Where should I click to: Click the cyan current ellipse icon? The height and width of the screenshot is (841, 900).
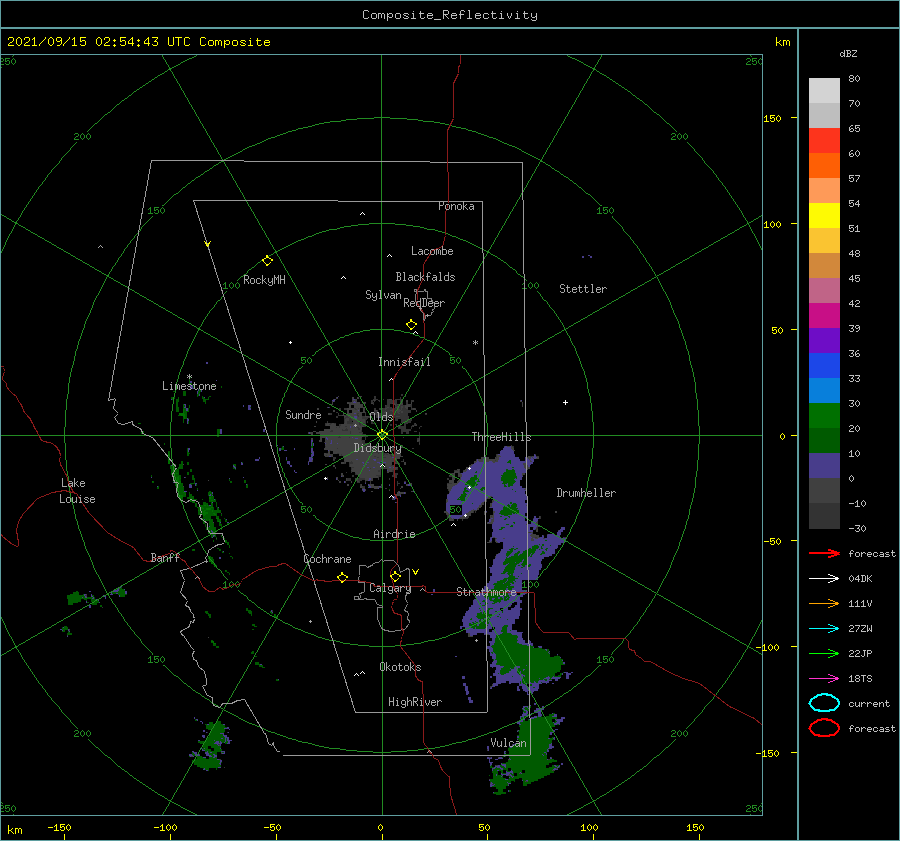click(x=824, y=703)
